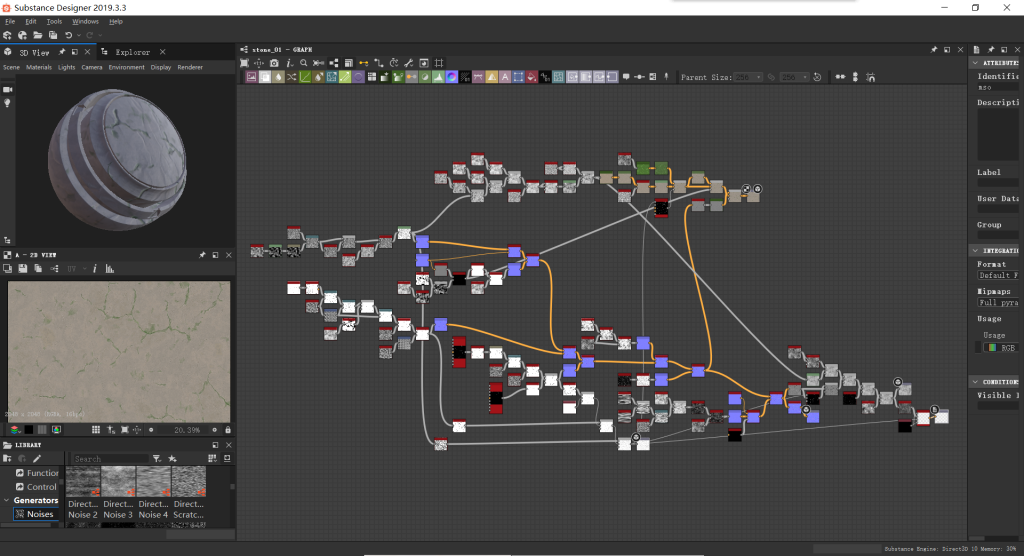Click the Library search field
This screenshot has height=556, width=1024.
110,459
